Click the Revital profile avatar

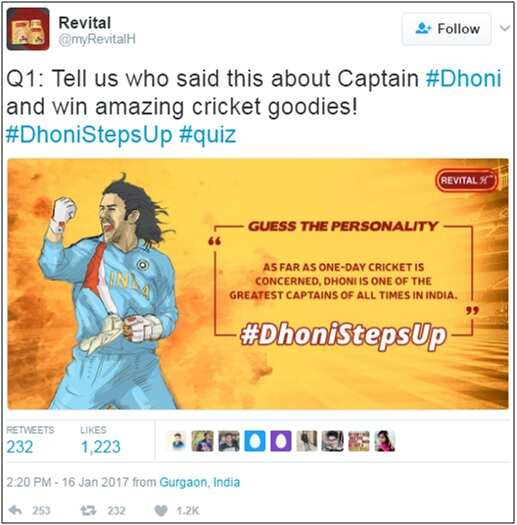[28, 29]
